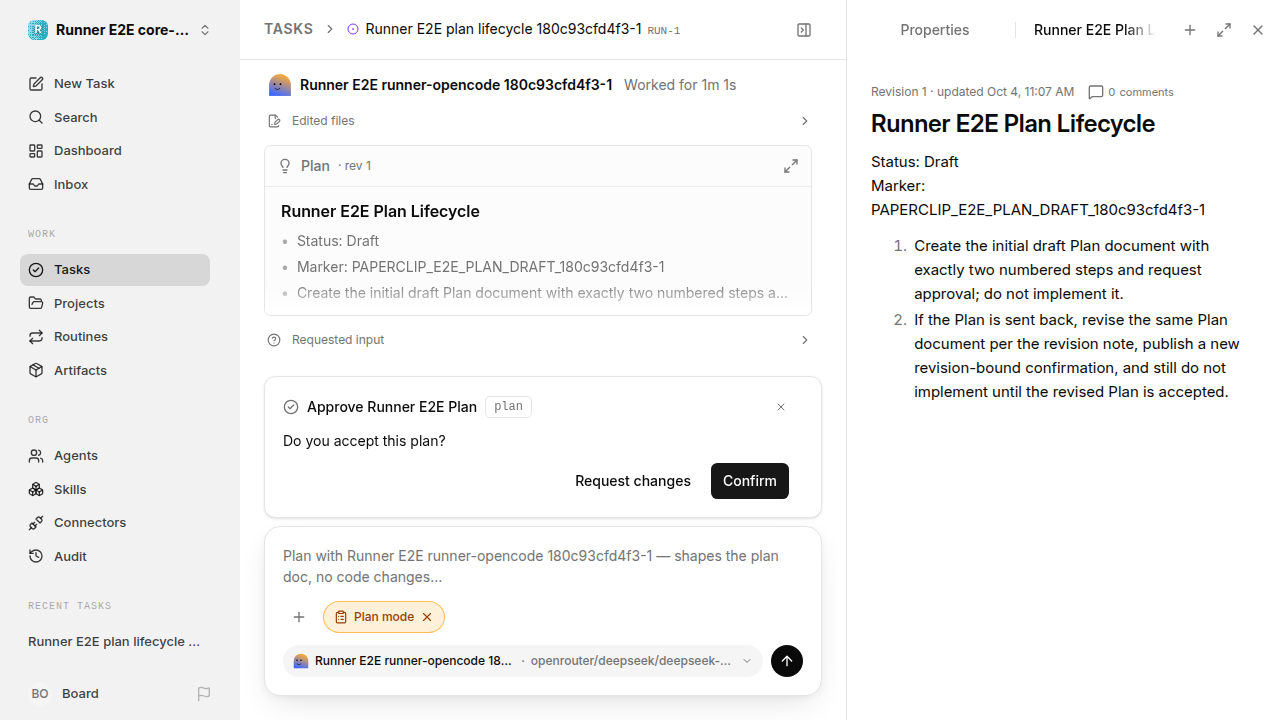Go to Dashboard in the sidebar
The image size is (1280, 720).
115,151
